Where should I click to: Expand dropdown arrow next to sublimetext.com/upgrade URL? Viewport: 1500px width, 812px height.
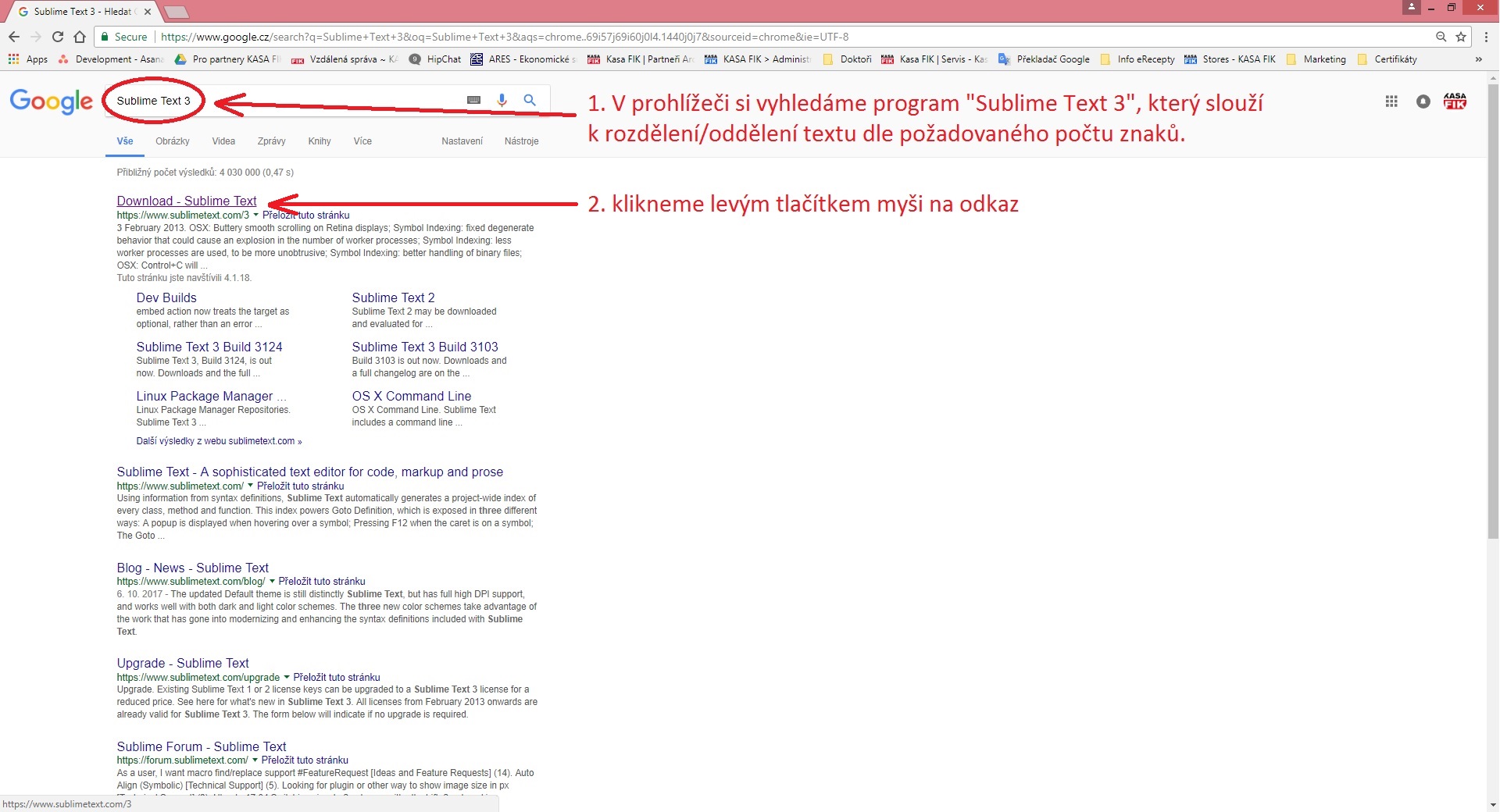click(x=287, y=677)
